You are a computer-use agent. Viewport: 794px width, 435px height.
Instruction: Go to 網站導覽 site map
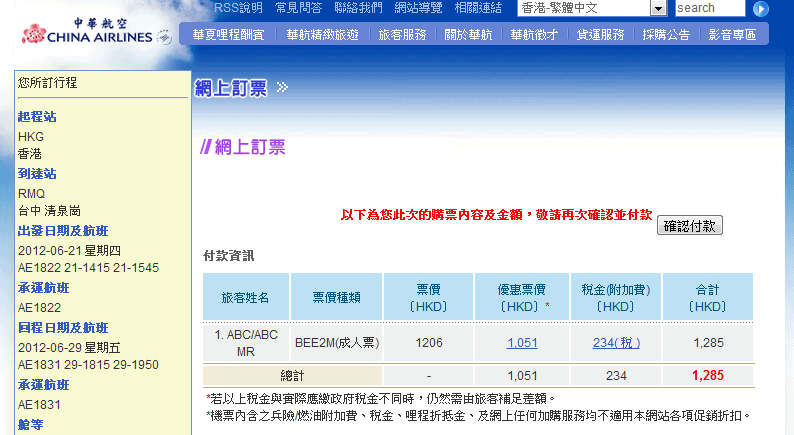(418, 8)
